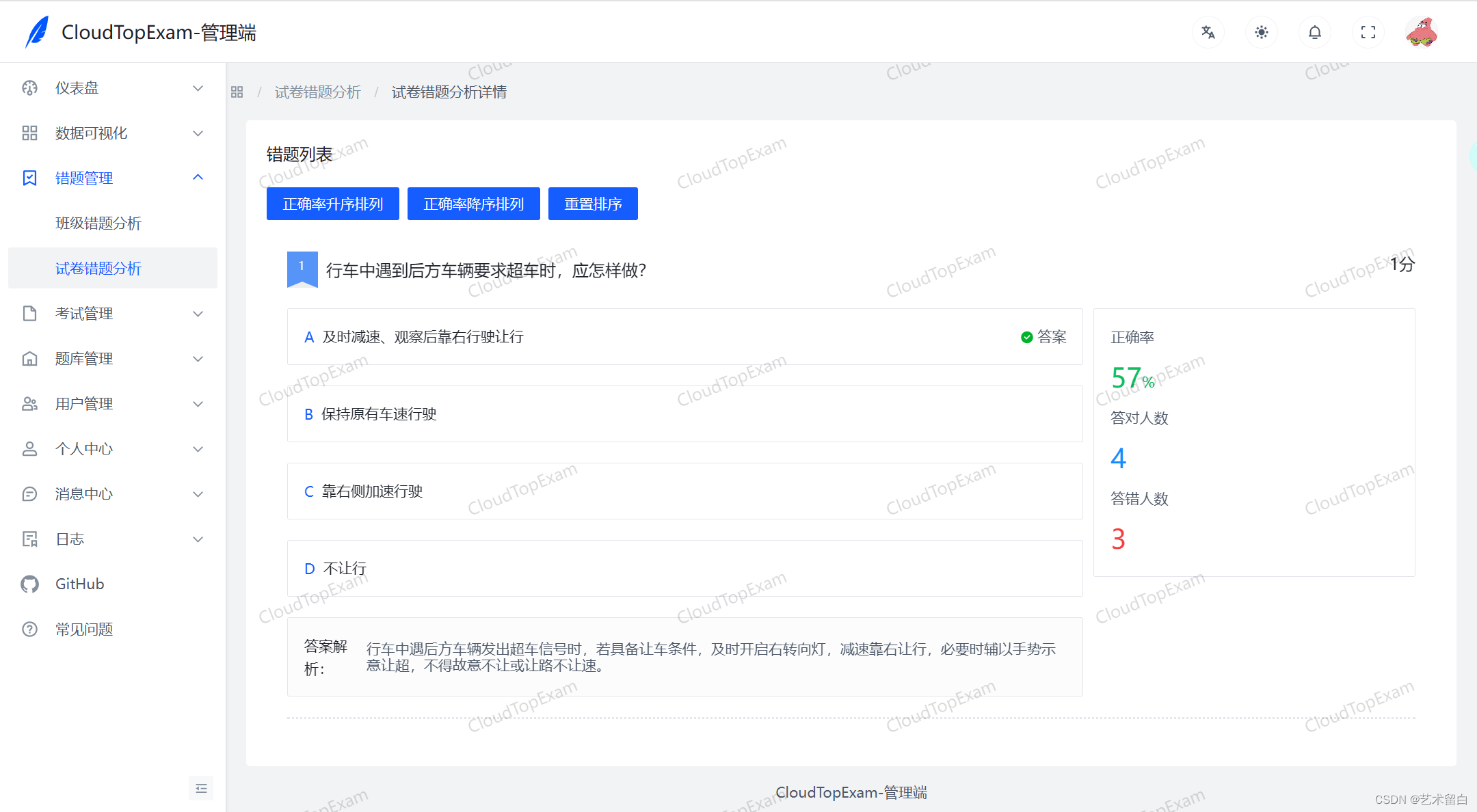Click the 正确率升序排列 button
1477x812 pixels.
coord(332,203)
